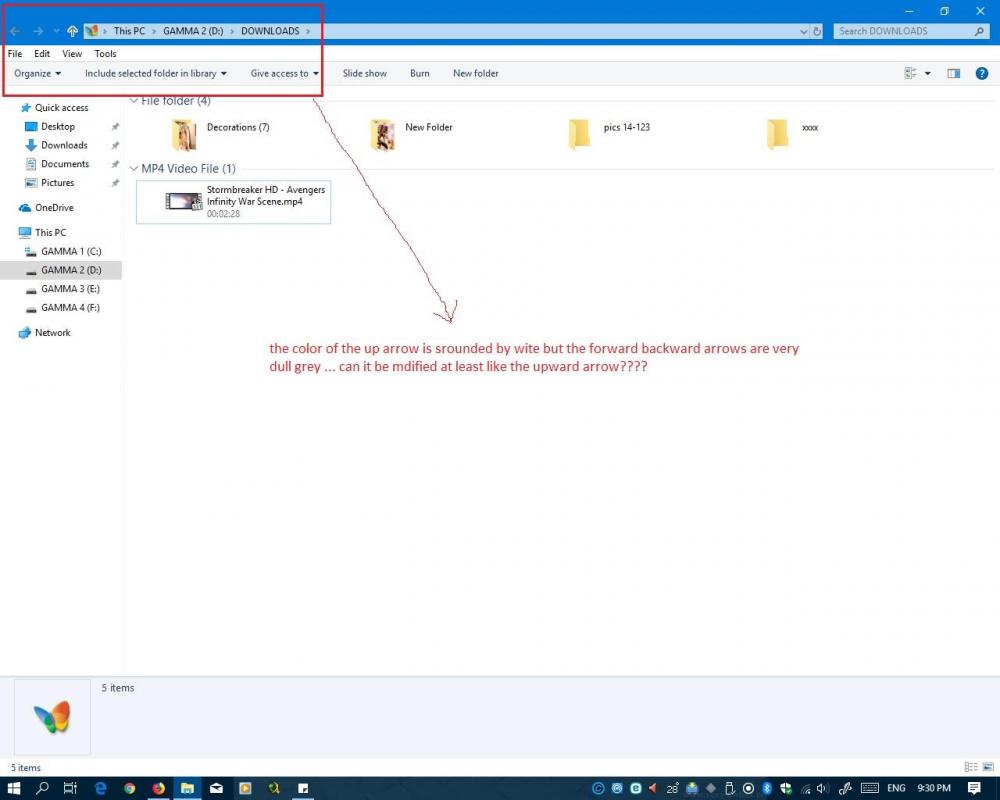Viewport: 1000px width, 800px height.
Task: Open Chrome from the taskbar
Action: tap(129, 788)
